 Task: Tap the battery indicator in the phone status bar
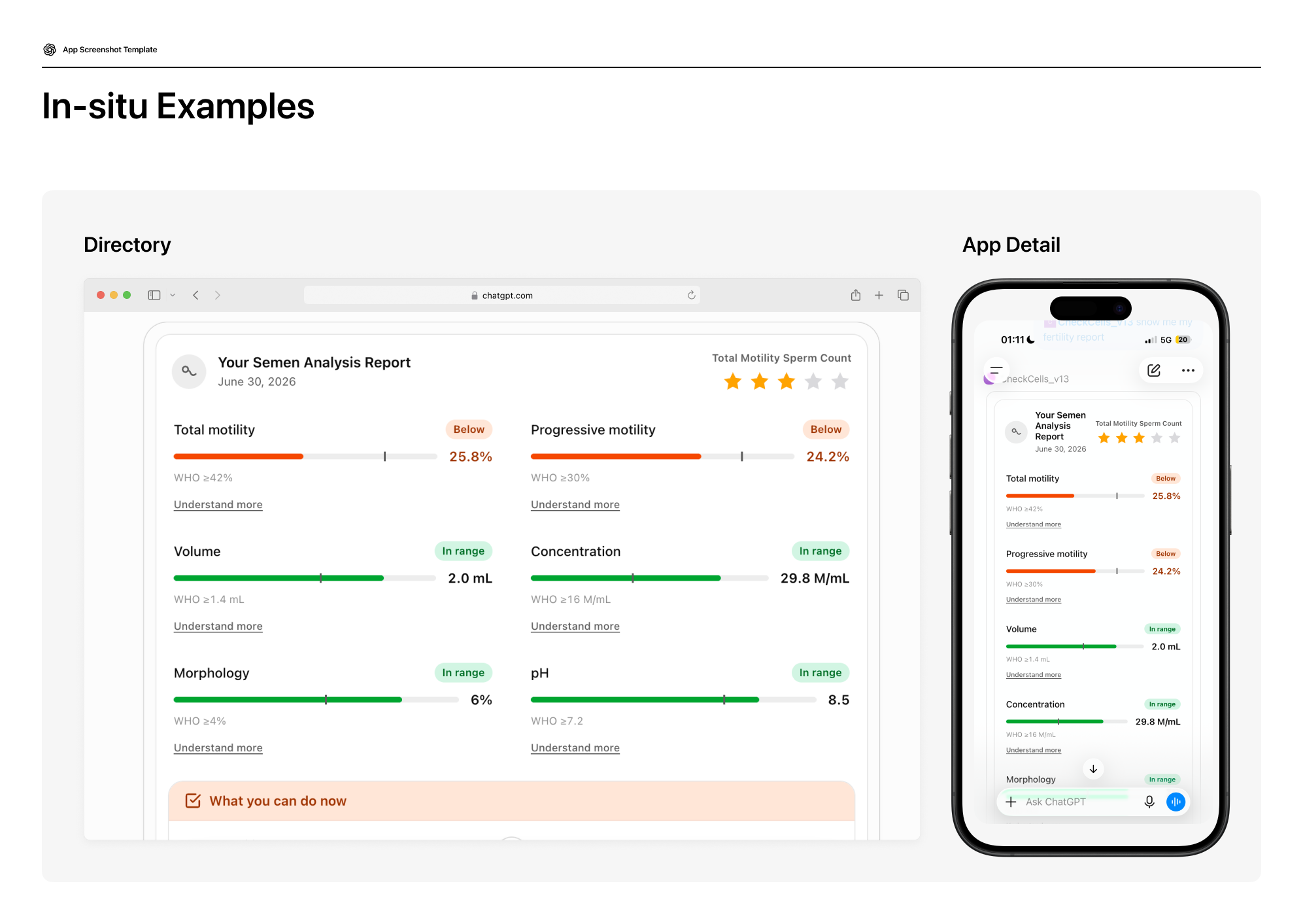click(1183, 340)
